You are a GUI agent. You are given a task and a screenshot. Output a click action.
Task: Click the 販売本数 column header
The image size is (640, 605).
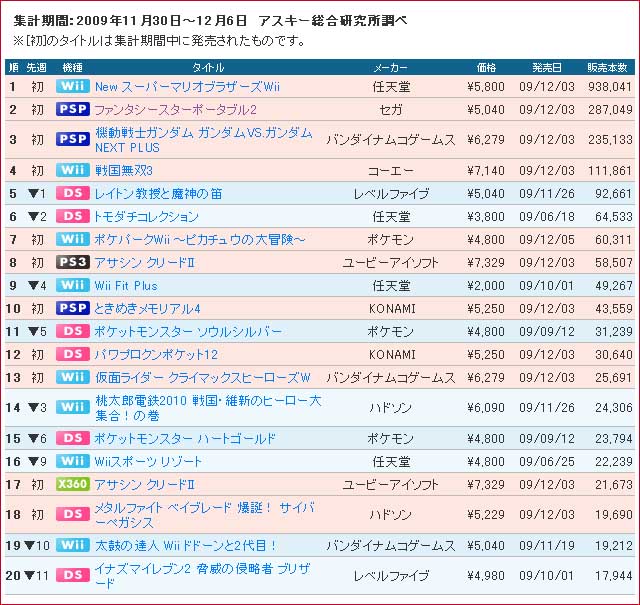point(607,67)
